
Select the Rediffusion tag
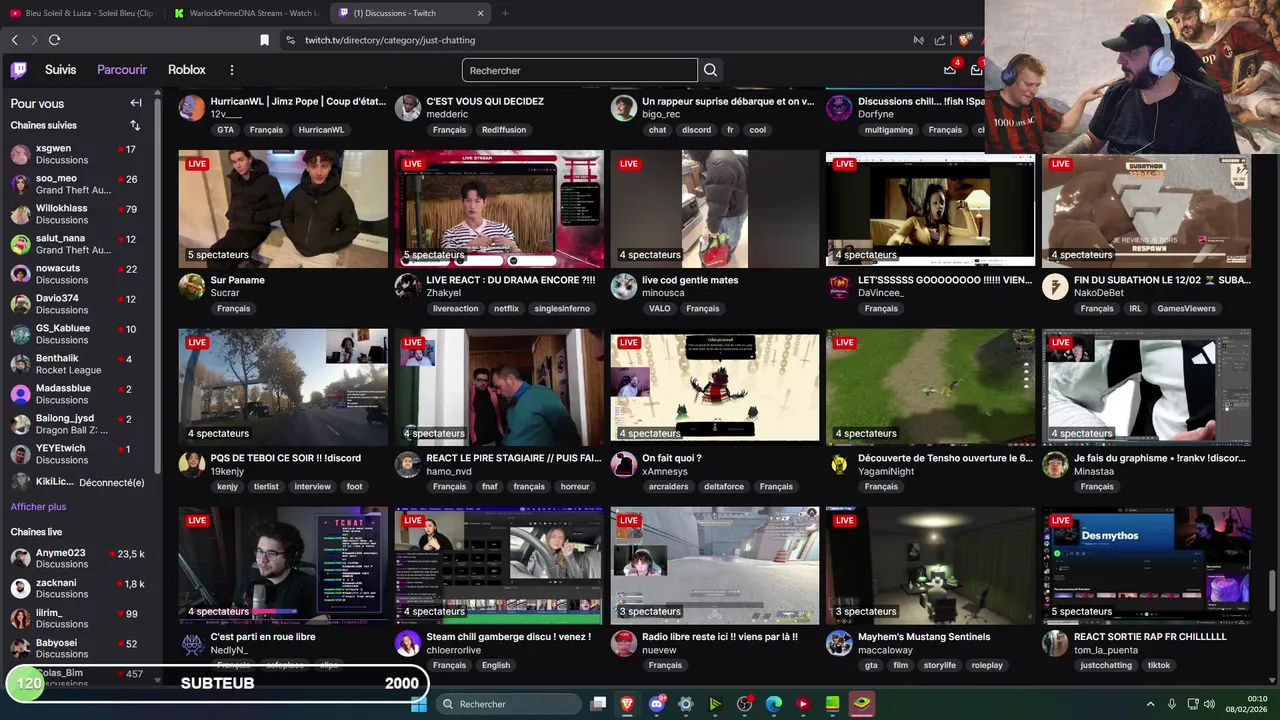coord(504,130)
